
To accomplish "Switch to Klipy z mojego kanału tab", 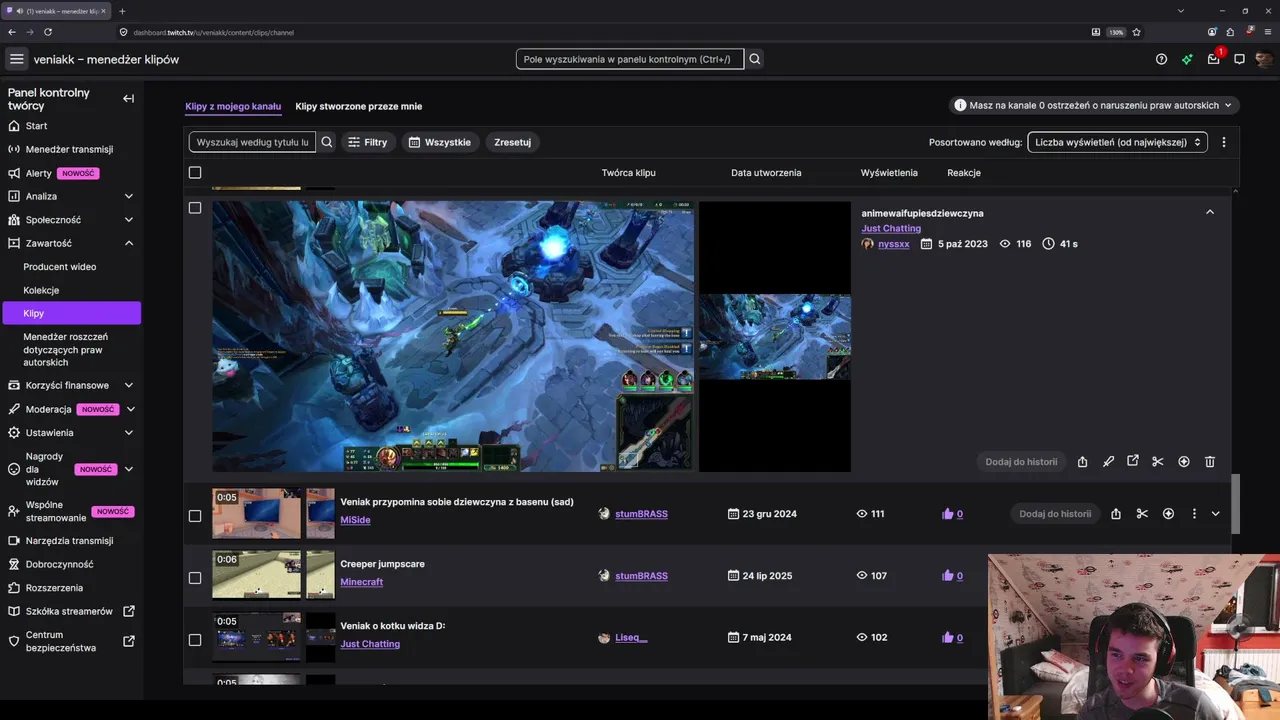I will coord(233,106).
